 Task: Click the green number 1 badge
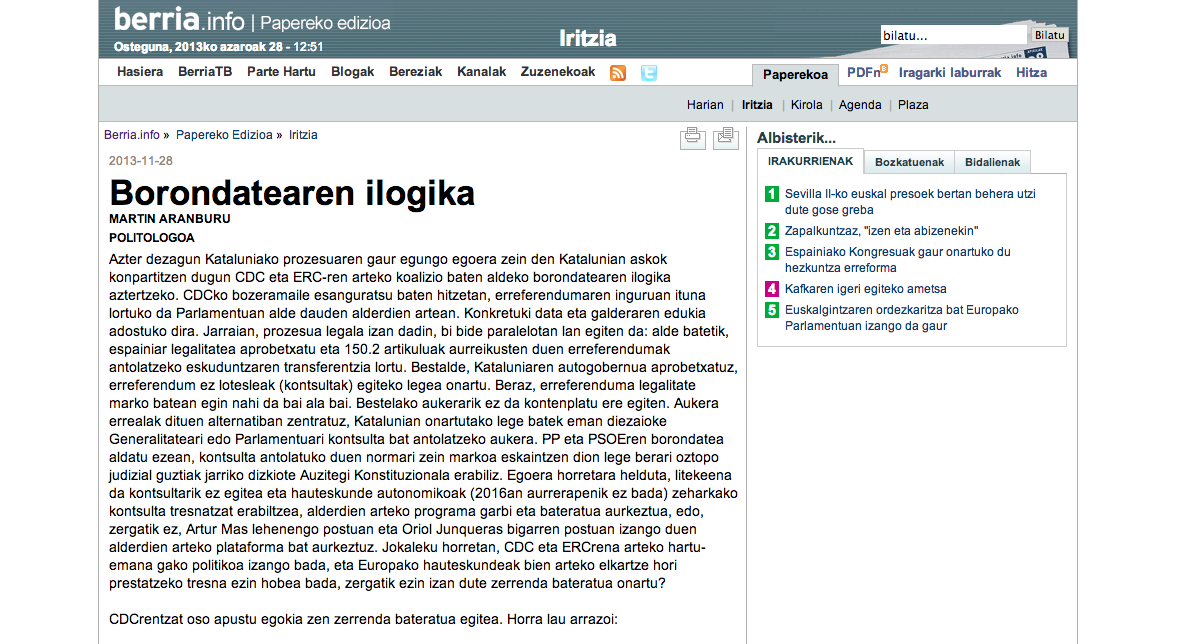coord(772,195)
